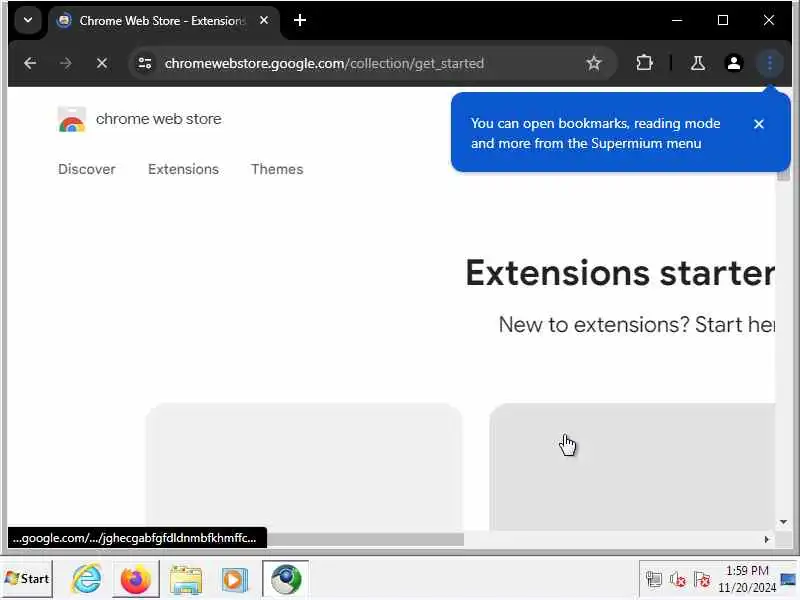Open the Supermium three-dot menu

[769, 63]
